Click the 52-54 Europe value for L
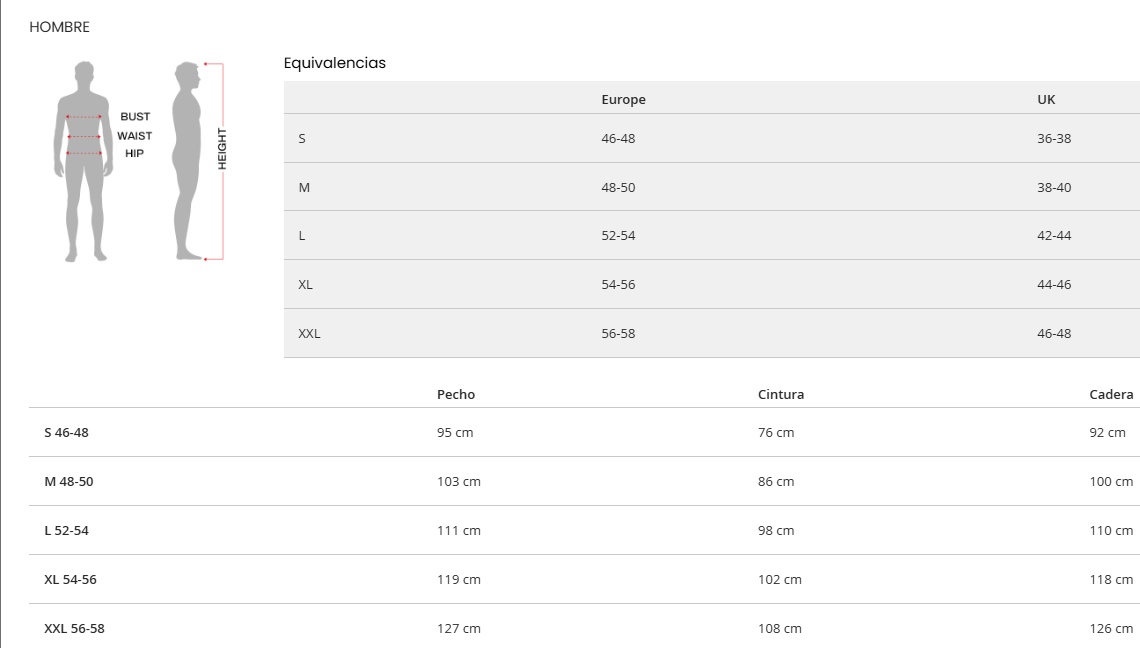The image size is (1140, 648). [x=618, y=236]
